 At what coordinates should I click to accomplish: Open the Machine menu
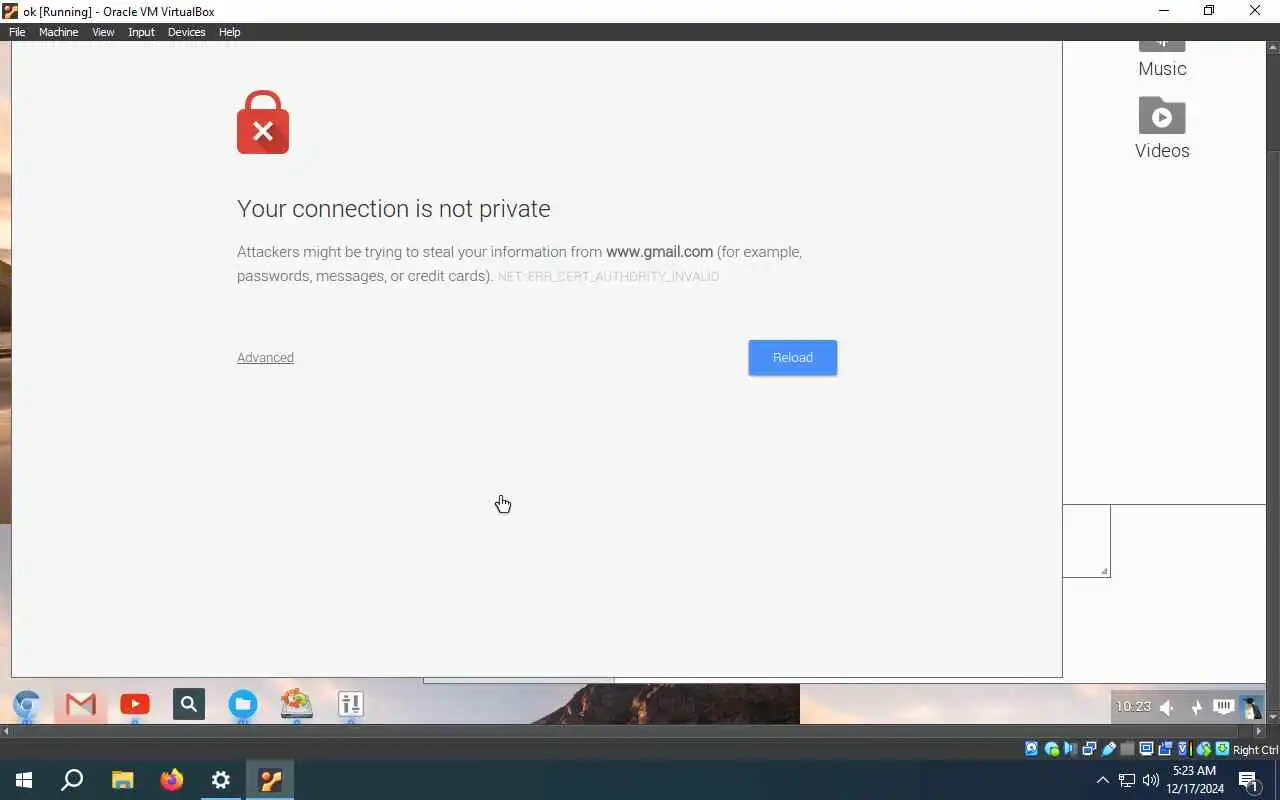(x=58, y=32)
